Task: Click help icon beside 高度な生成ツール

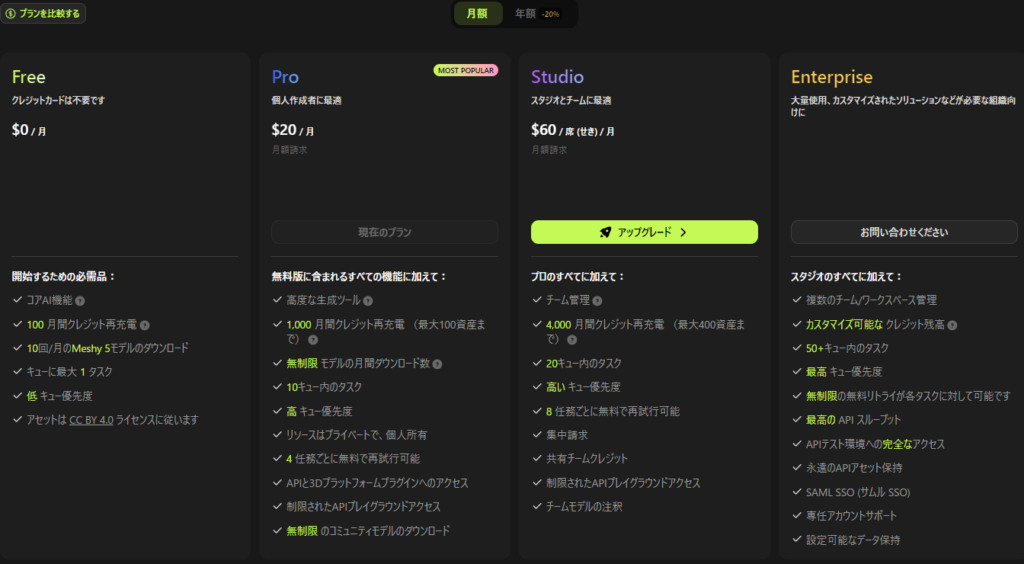Action: pyautogui.click(x=368, y=301)
